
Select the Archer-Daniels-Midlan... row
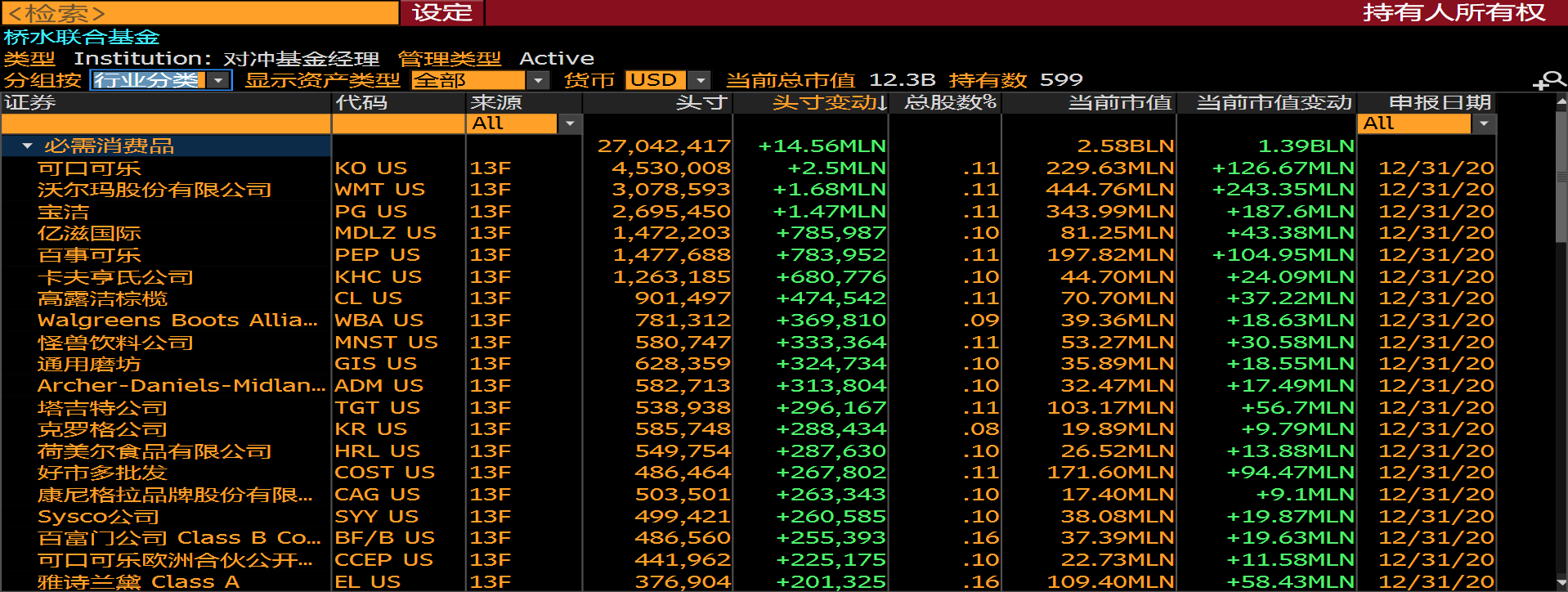[x=748, y=386]
